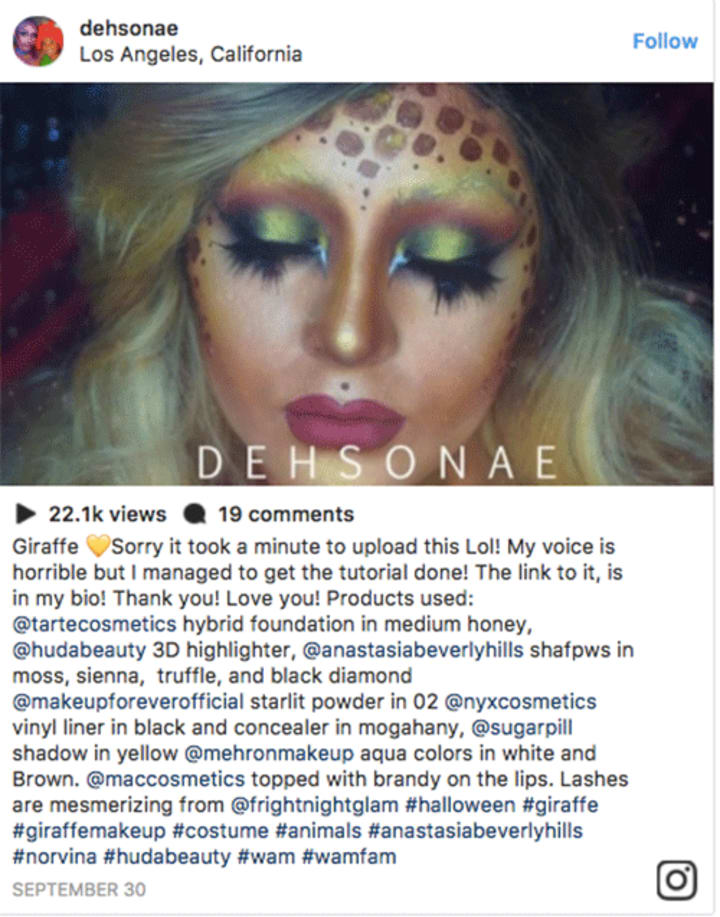Open @anastasiabeverlyhills mention
The image size is (720, 917).
[x=413, y=650]
